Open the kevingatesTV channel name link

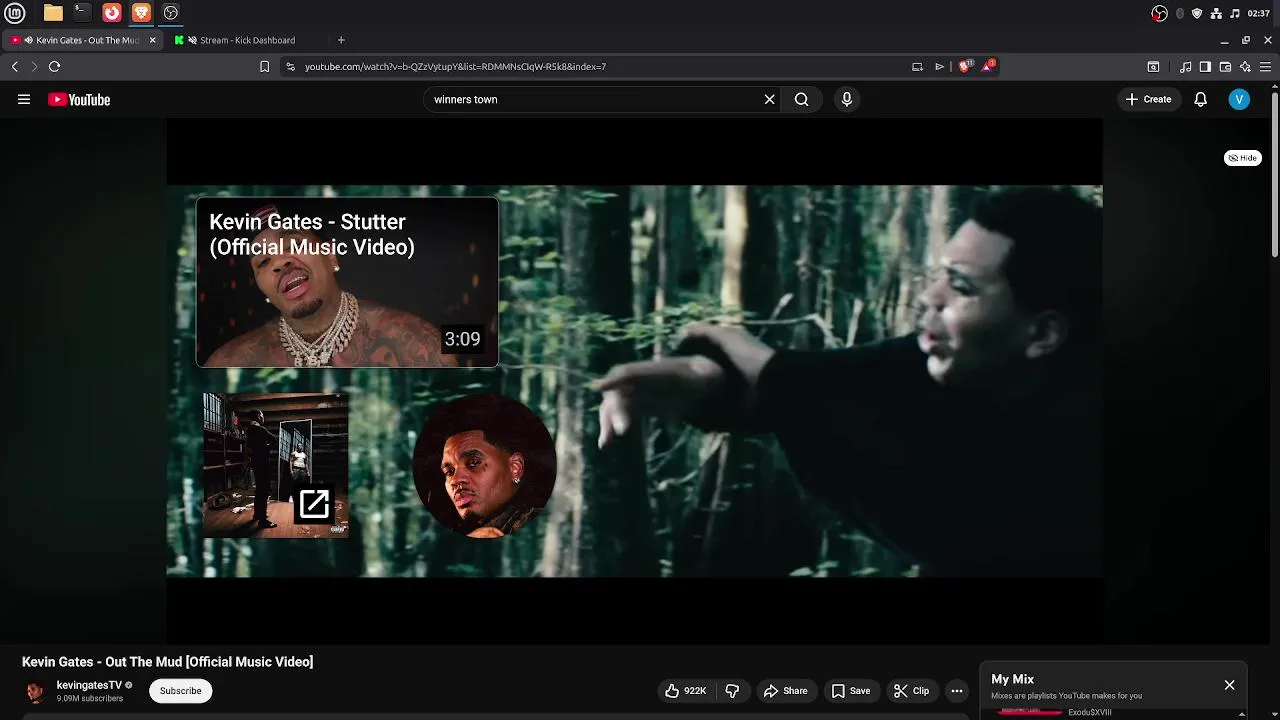(x=89, y=685)
